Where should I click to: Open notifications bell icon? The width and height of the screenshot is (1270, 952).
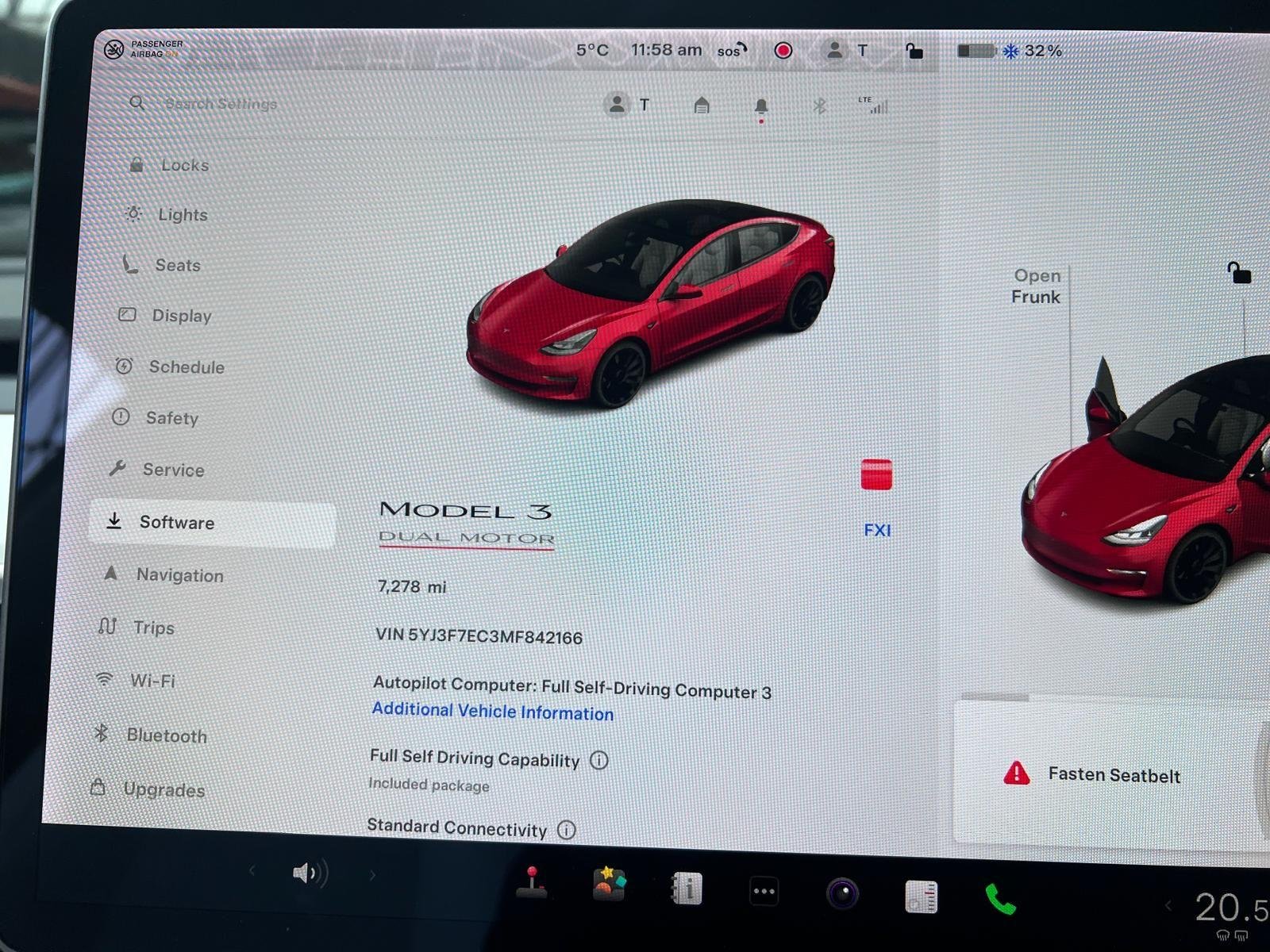760,107
